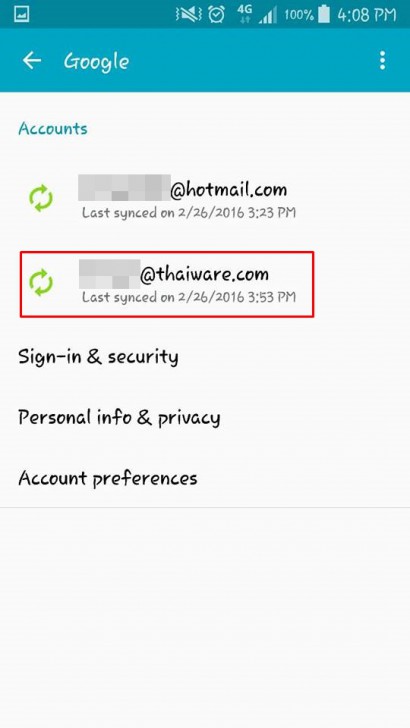
Task: Tap the signal strength bars icon
Action: point(268,16)
